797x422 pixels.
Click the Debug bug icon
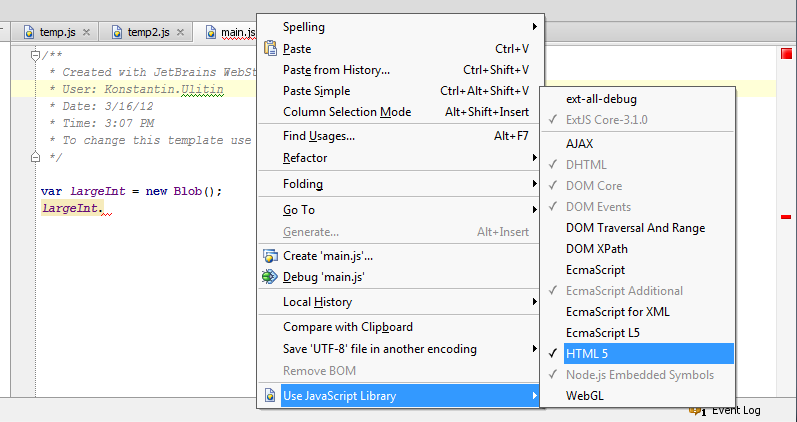(x=269, y=277)
